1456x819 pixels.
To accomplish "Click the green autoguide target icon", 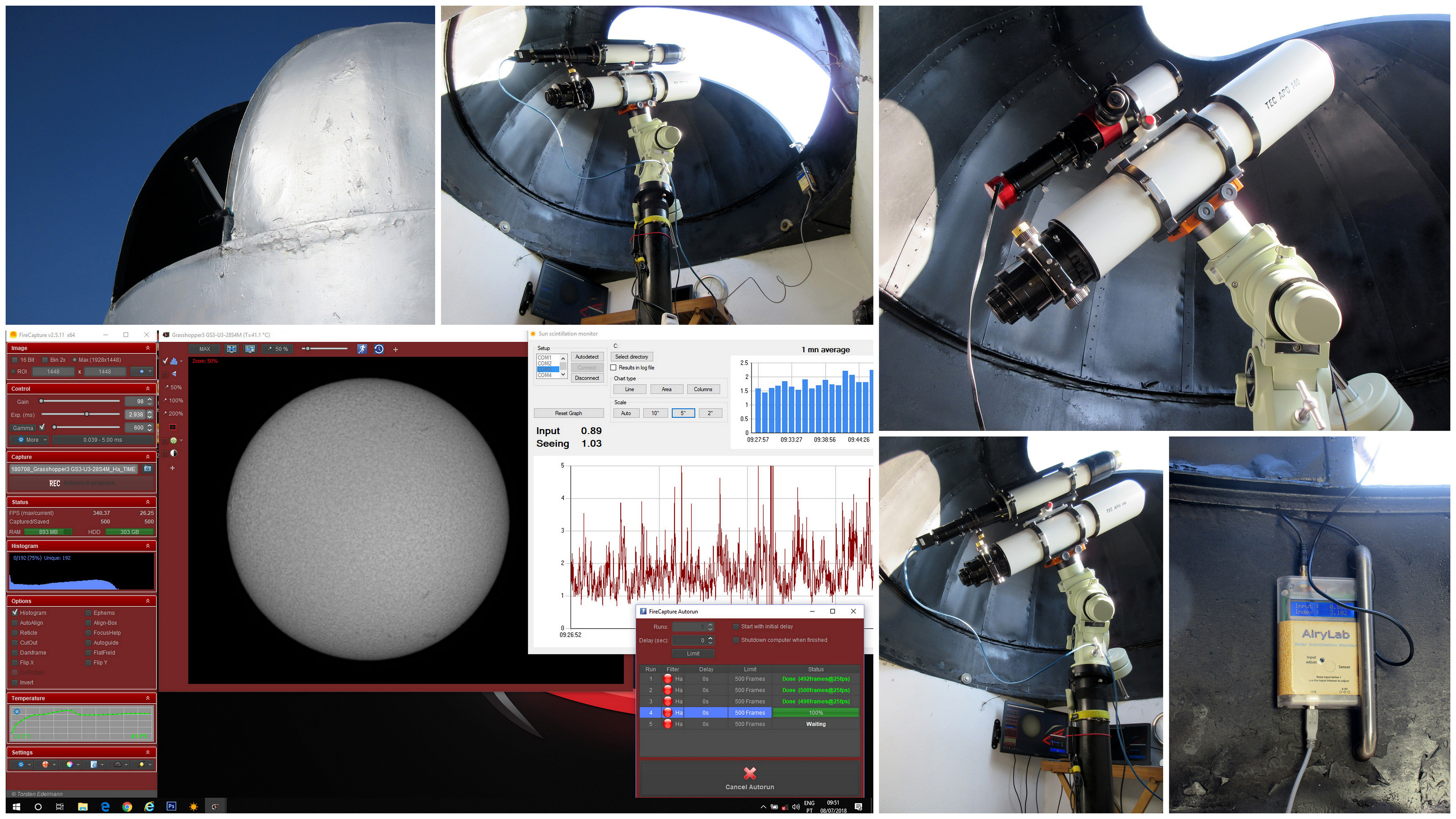I will pyautogui.click(x=174, y=440).
